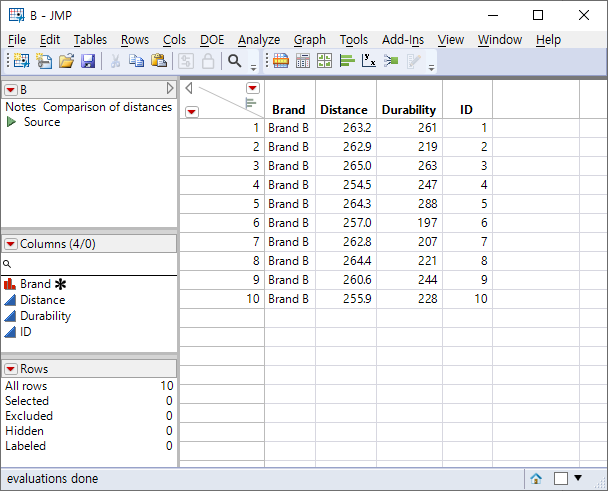Open the File menu
Image resolution: width=608 pixels, height=491 pixels.
pyautogui.click(x=17, y=40)
